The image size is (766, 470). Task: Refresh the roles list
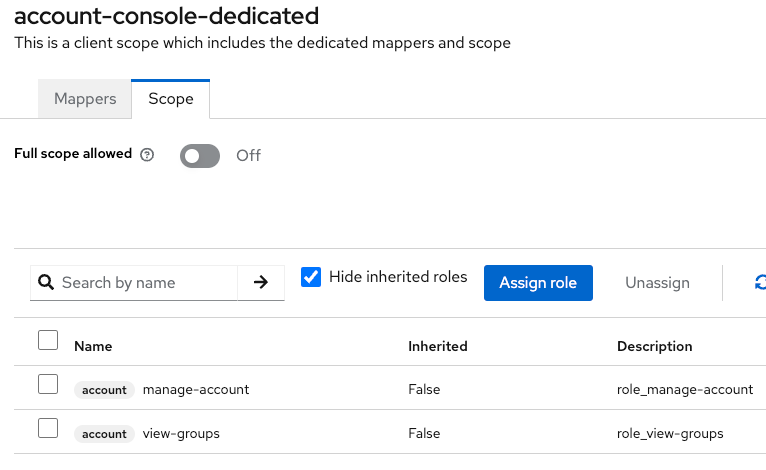tap(760, 283)
